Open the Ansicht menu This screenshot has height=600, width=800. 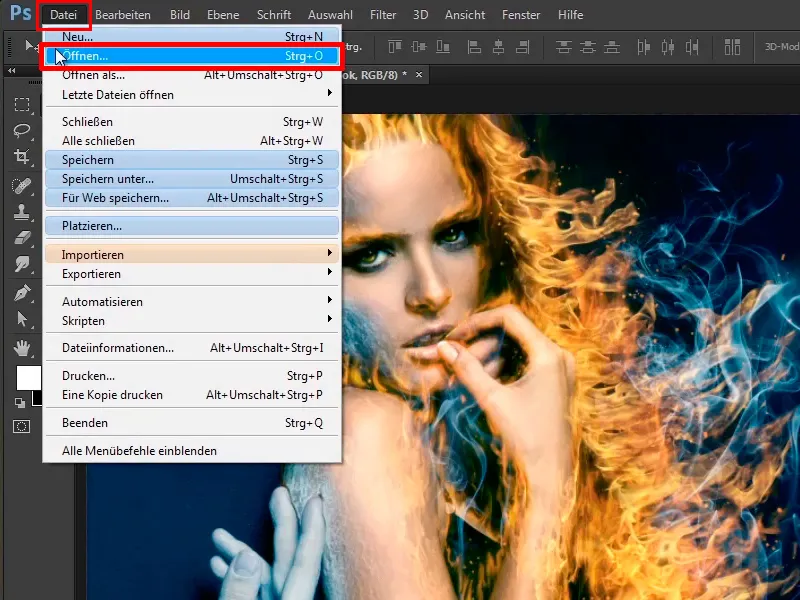coord(465,15)
